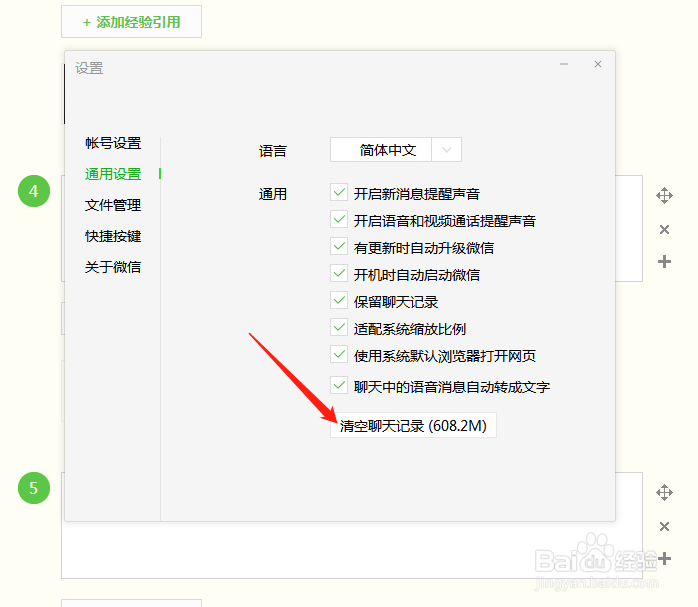Click 清空聊天记录 (608.2M) button

click(x=413, y=426)
